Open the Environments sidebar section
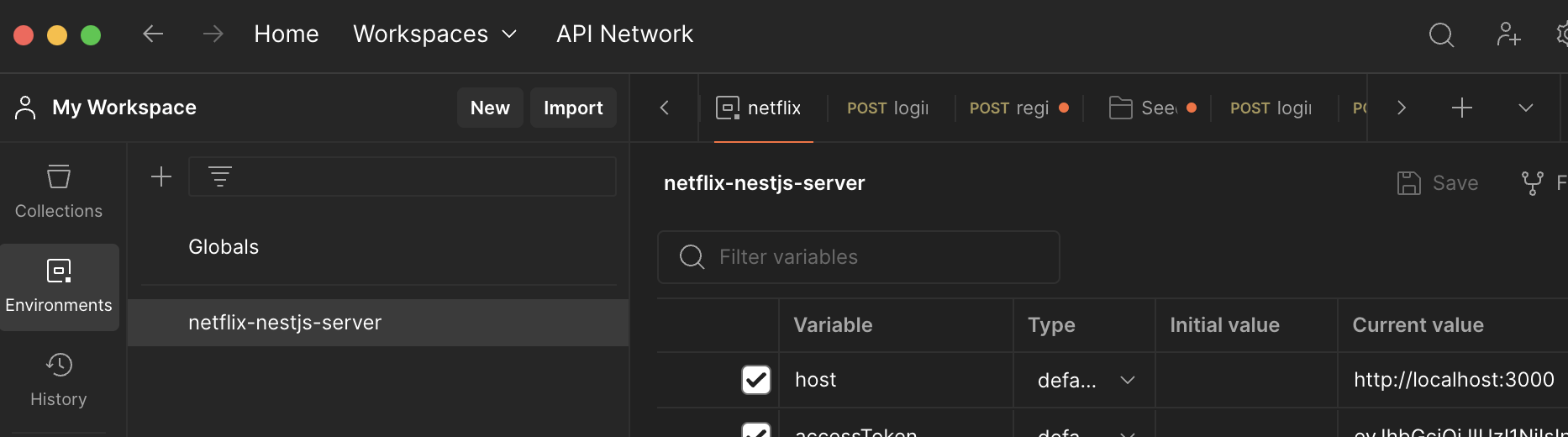Screen dimensions: 1568x437 (x=59, y=287)
